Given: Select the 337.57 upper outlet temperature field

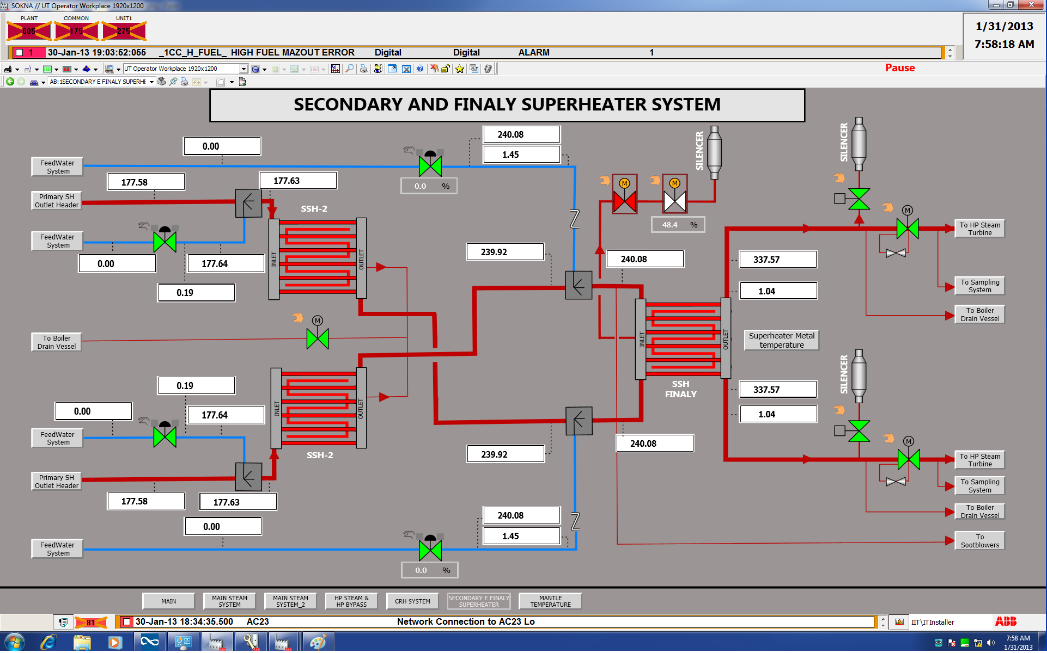Looking at the screenshot, I should pos(777,260).
